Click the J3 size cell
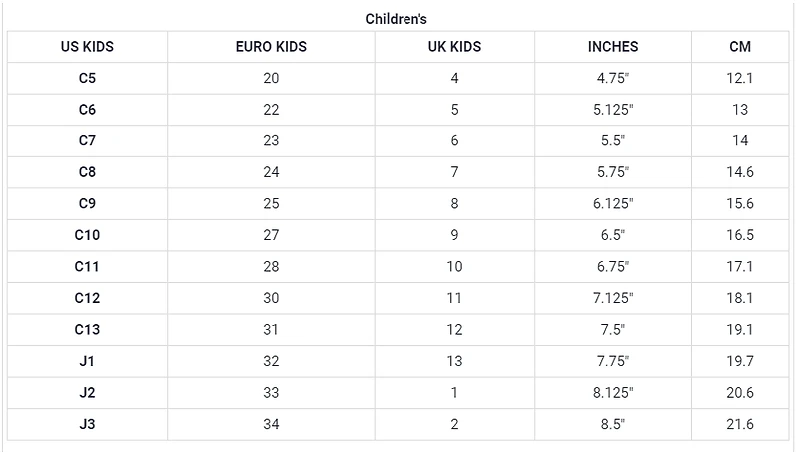The image size is (800, 456). [x=87, y=424]
